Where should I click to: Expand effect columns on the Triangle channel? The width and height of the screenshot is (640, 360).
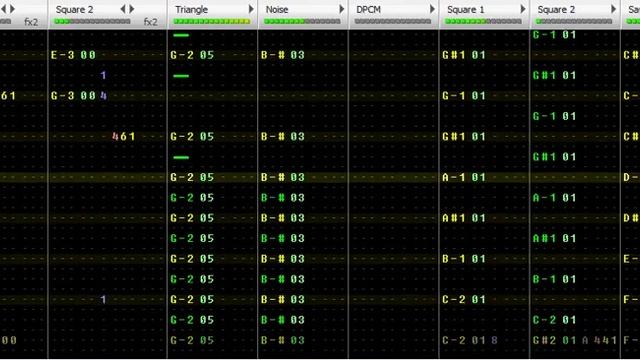(x=251, y=9)
